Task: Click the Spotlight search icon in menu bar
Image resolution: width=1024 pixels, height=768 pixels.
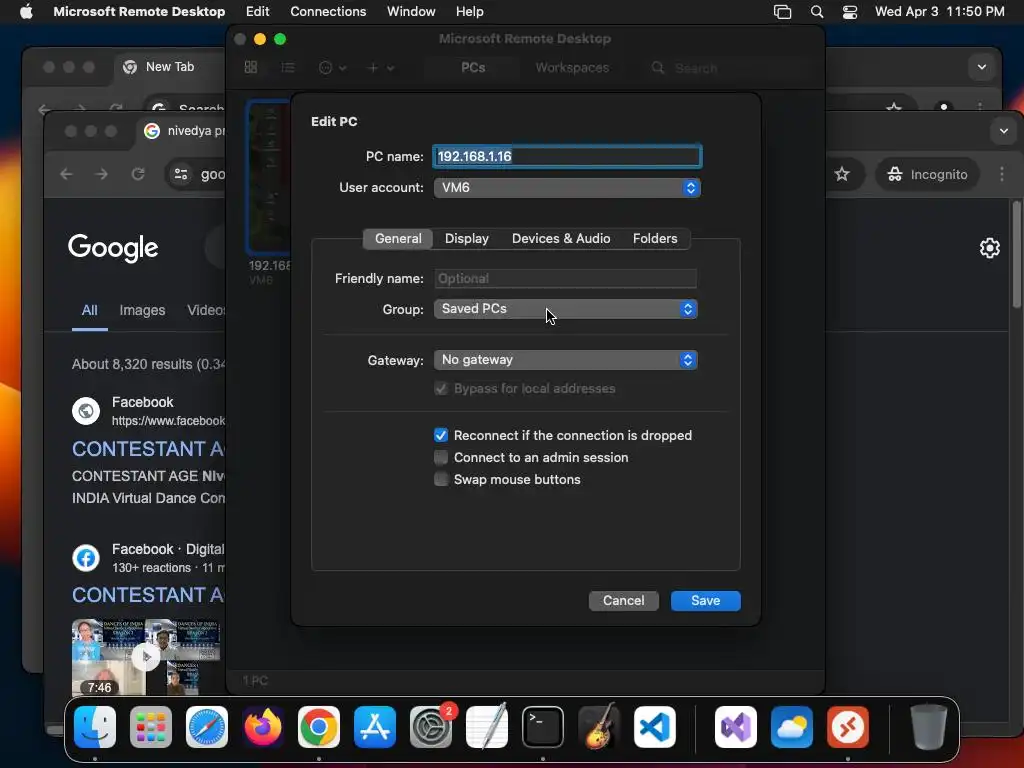Action: (816, 12)
